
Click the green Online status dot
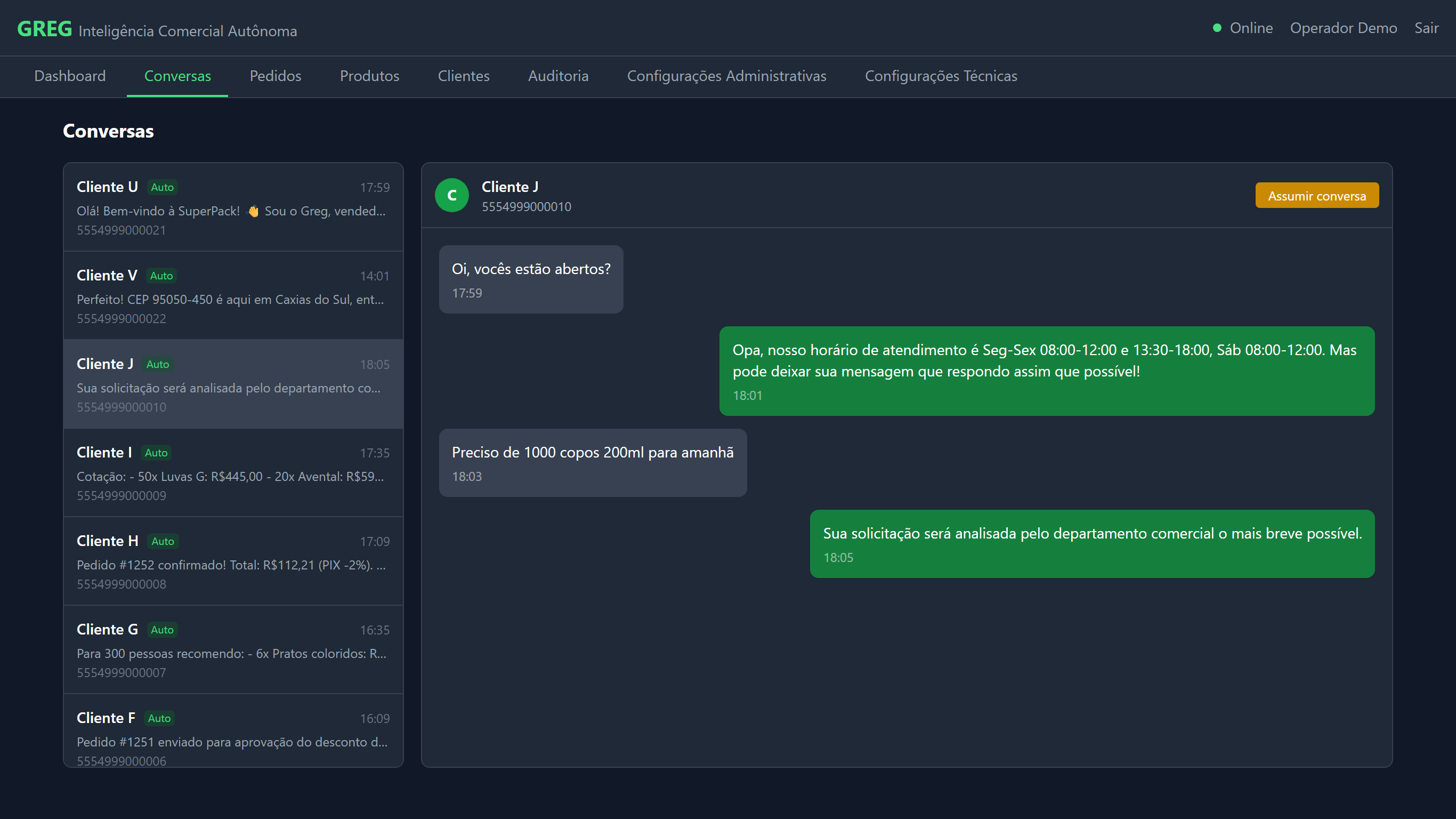pos(1217,28)
